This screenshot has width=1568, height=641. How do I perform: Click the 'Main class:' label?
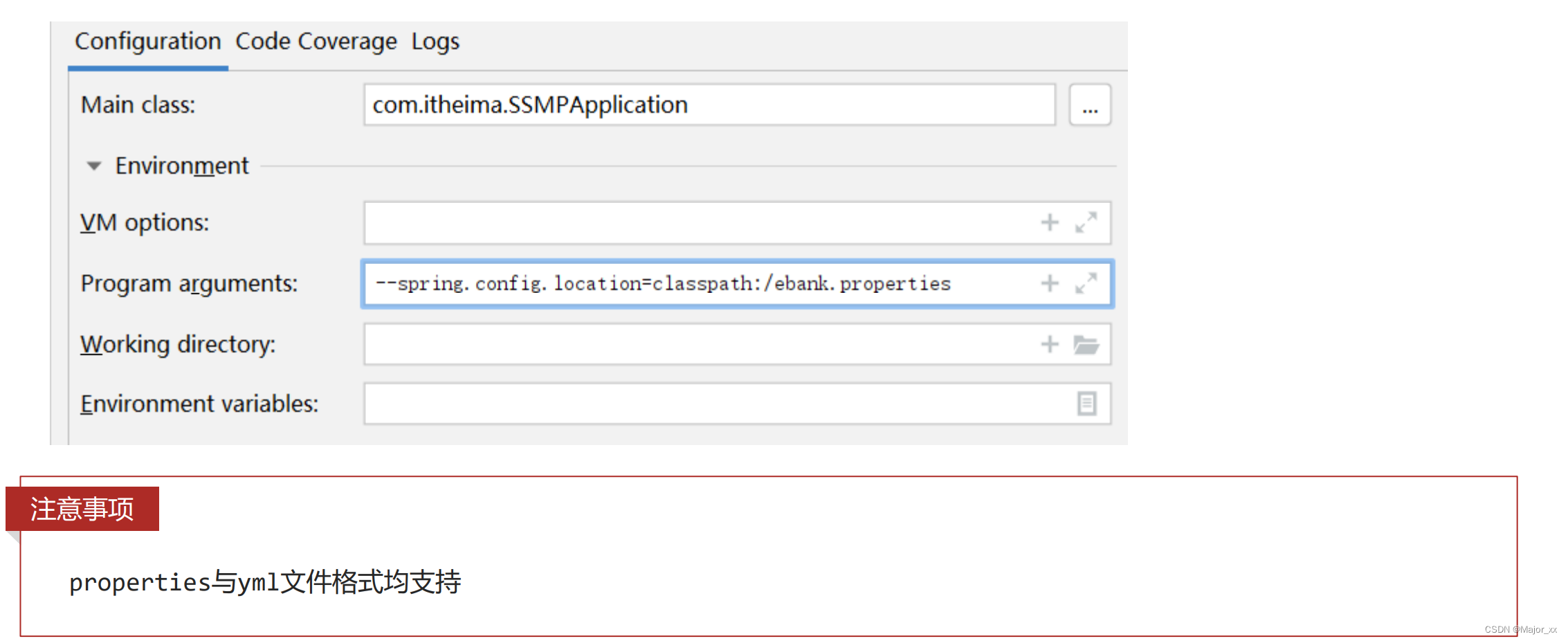(138, 105)
